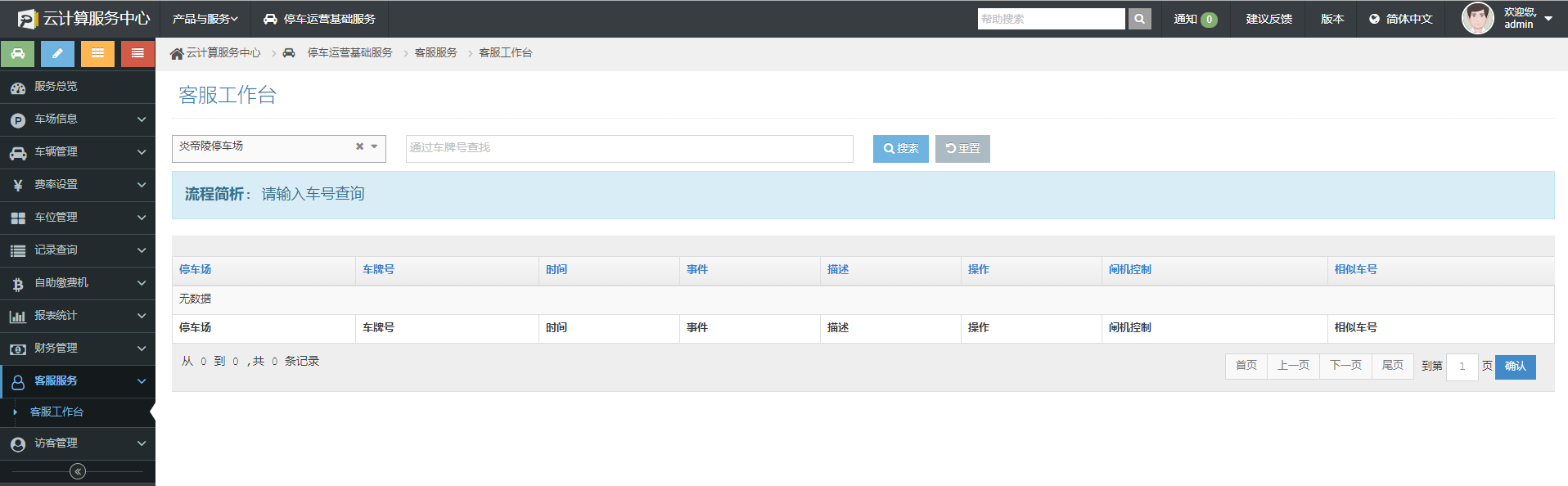Open the parking lot dropdown arrow
The height and width of the screenshot is (486, 1568).
374,146
